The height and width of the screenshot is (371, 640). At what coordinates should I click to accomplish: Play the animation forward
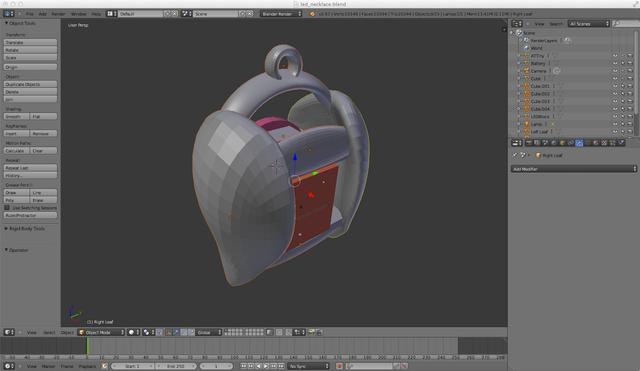(x=266, y=366)
